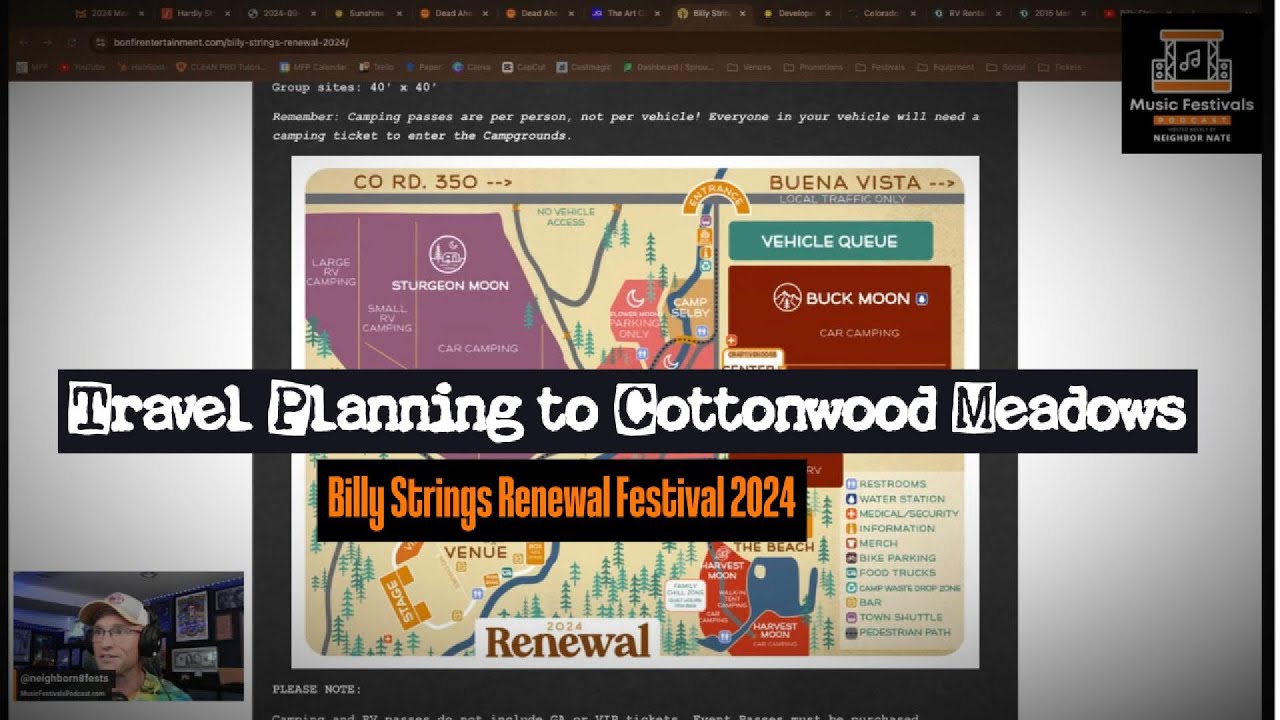This screenshot has width=1280, height=720.
Task: Click the ENTRANCE arch on map
Action: coord(716,197)
